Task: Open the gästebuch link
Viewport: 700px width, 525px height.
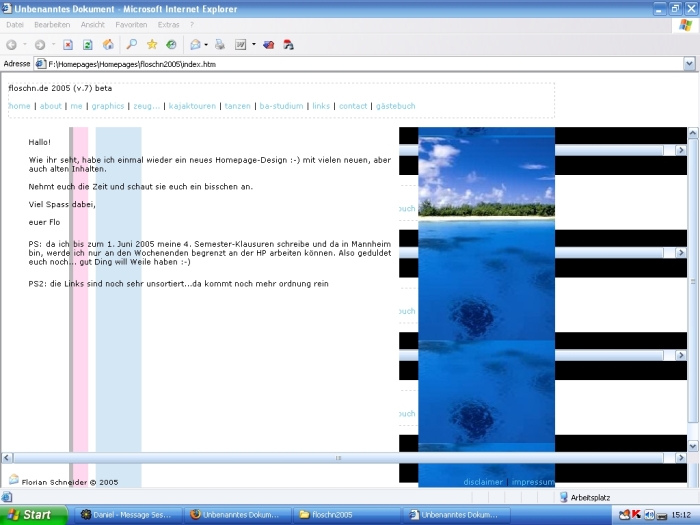Action: pos(396,106)
